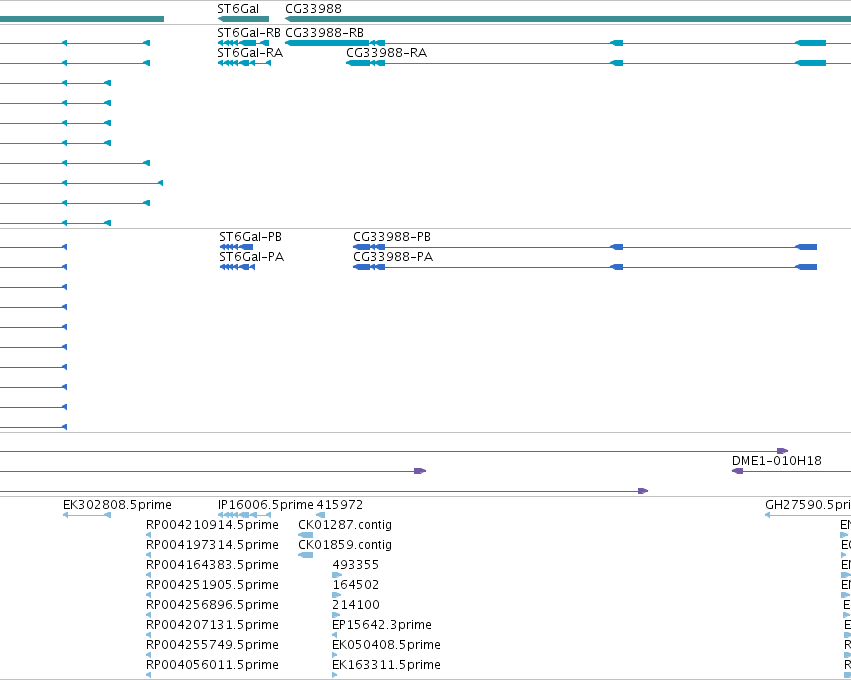Viewport: 851px width, 680px height.
Task: Click the CK01859.contig feature block
Action: click(x=306, y=555)
